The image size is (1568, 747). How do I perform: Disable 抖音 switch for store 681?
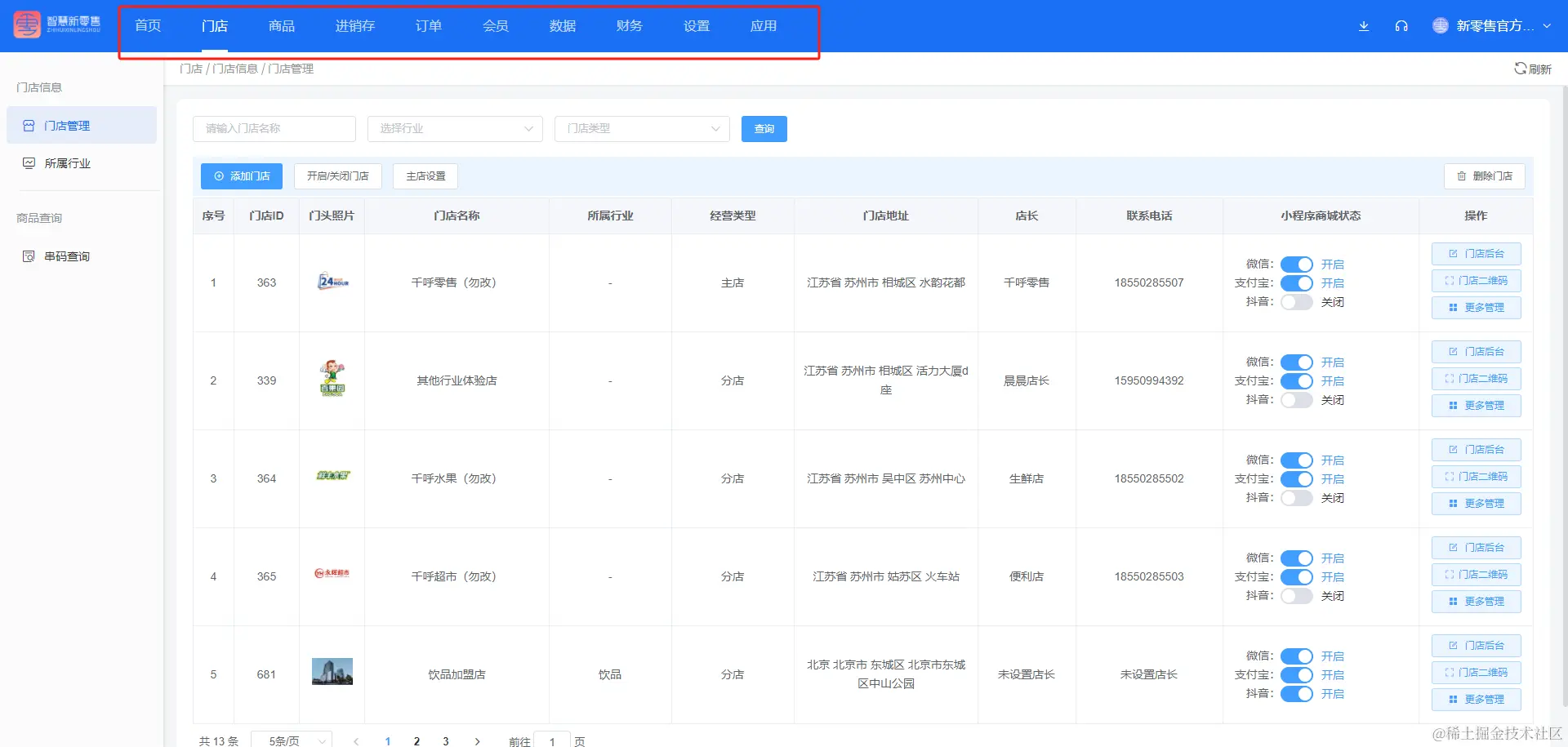pos(1297,694)
